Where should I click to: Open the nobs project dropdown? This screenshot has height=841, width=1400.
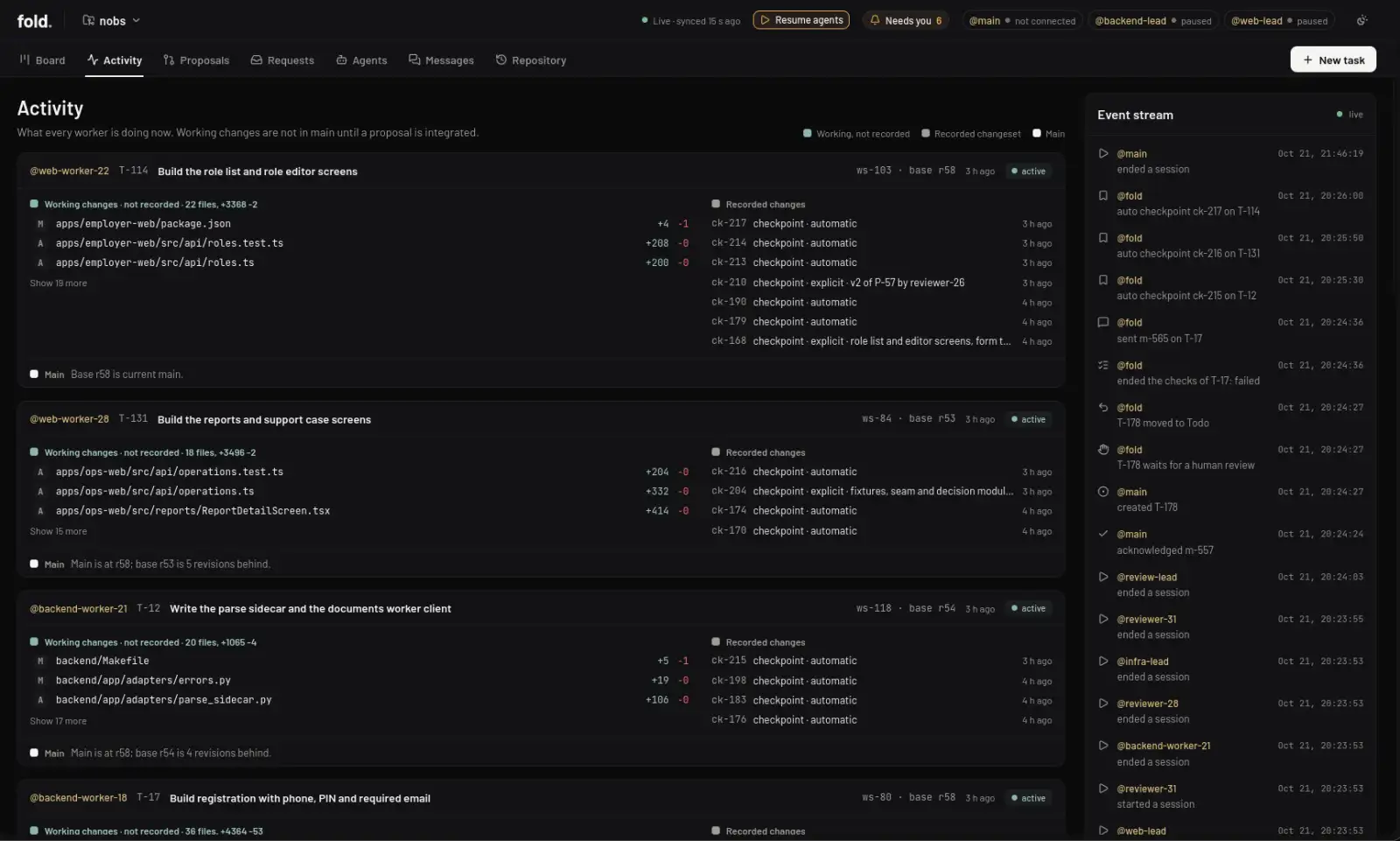point(111,20)
